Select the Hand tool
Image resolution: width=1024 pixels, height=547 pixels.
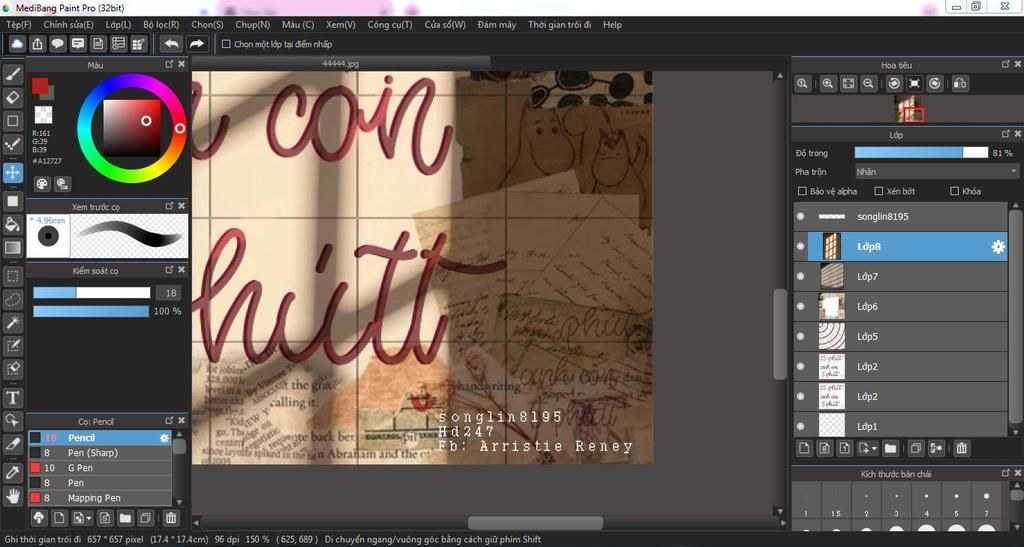pos(12,496)
